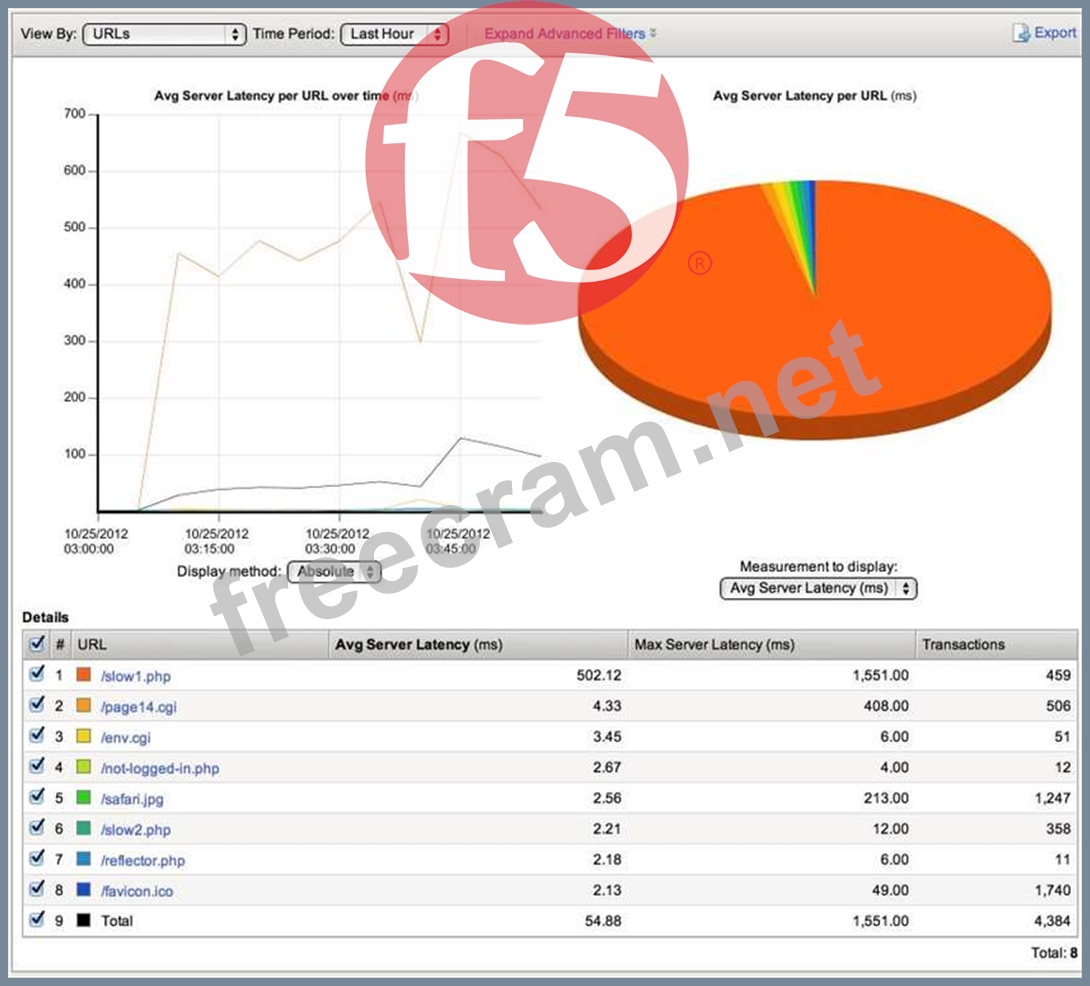This screenshot has height=986, width=1090.
Task: Click the dark blue swatch for /favicon.ico
Action: [83, 889]
